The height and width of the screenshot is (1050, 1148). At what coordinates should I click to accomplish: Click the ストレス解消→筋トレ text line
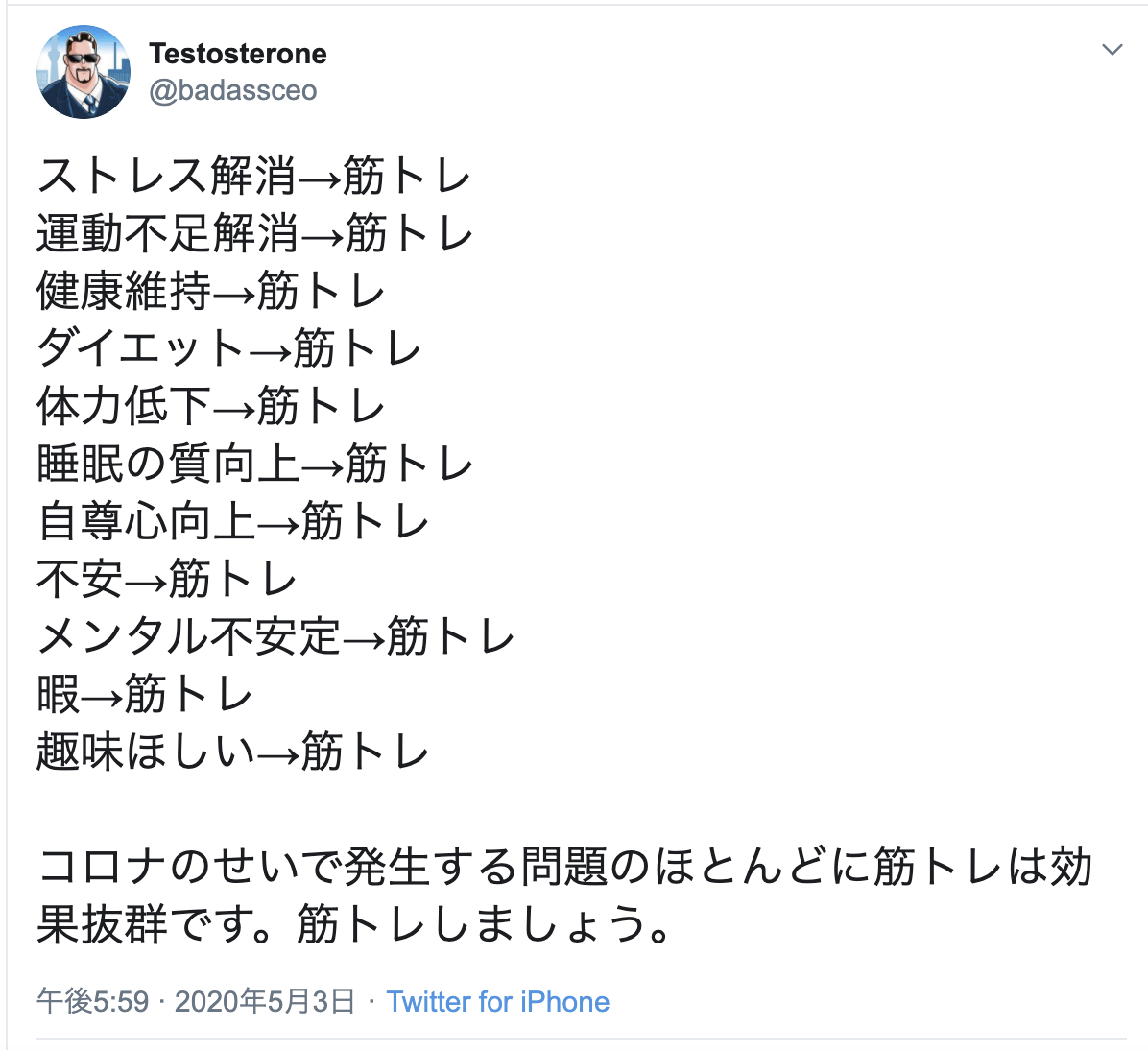254,177
